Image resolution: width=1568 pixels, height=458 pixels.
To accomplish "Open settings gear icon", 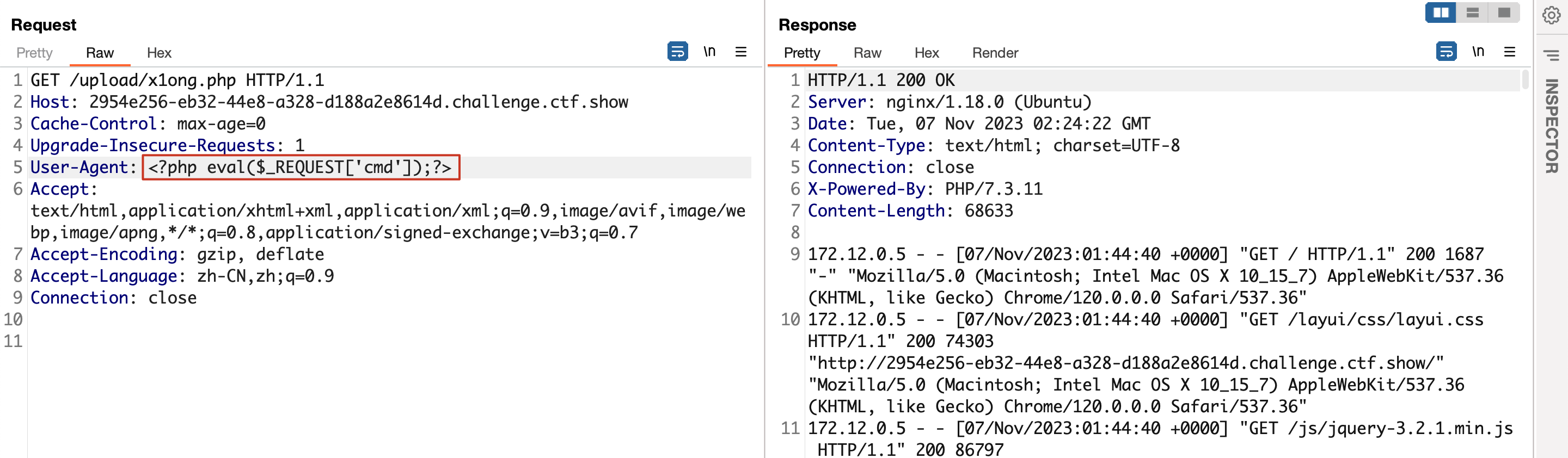I will point(1552,15).
